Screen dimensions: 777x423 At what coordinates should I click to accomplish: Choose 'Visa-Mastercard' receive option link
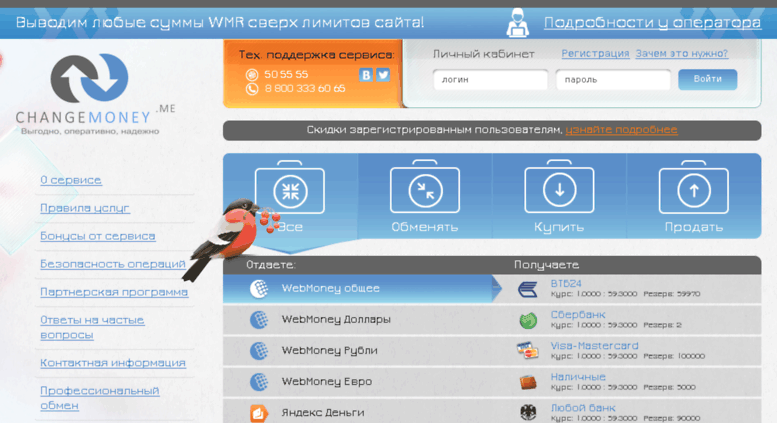[594, 346]
